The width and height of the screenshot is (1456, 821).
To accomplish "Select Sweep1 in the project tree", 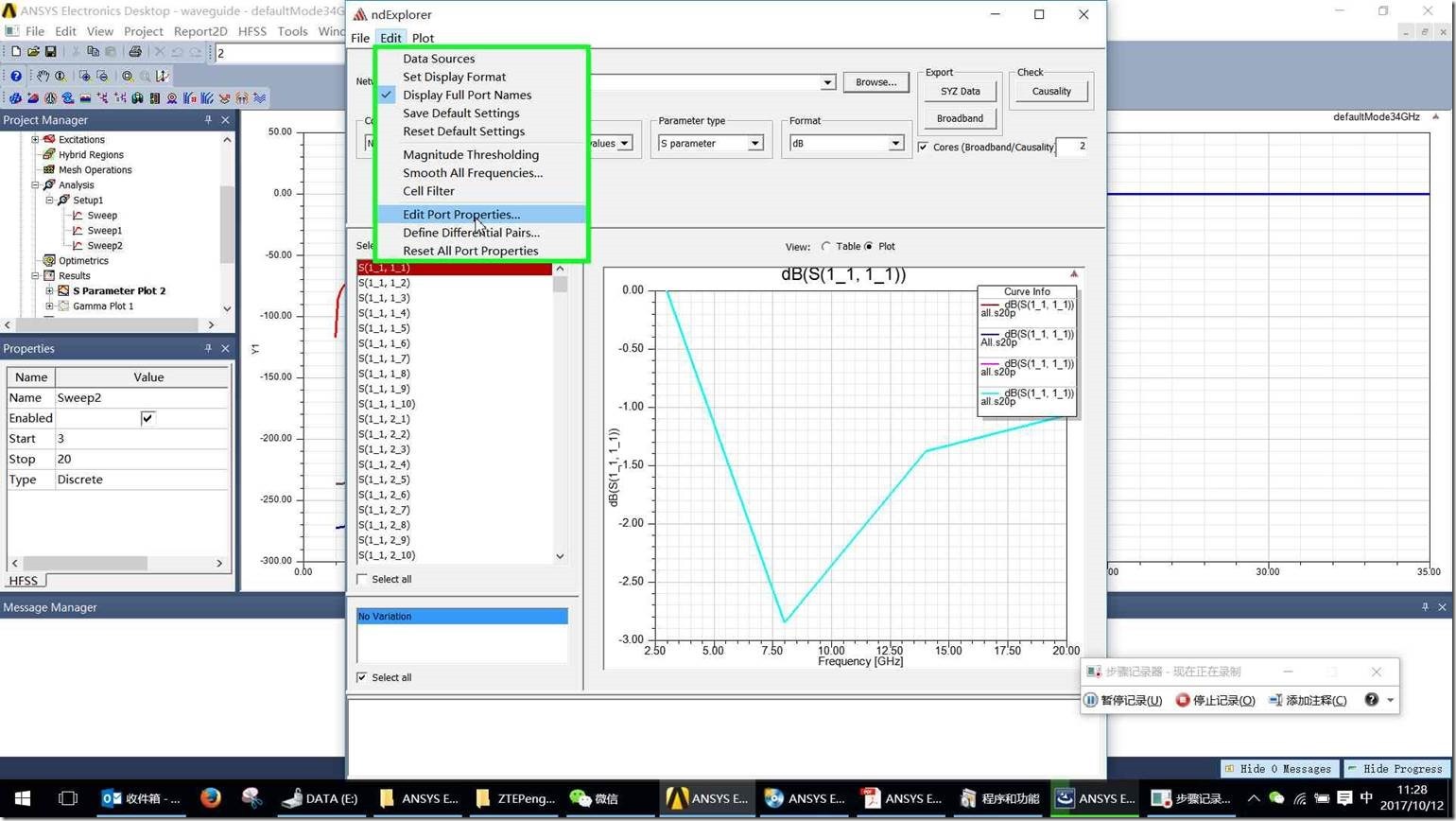I will (104, 230).
